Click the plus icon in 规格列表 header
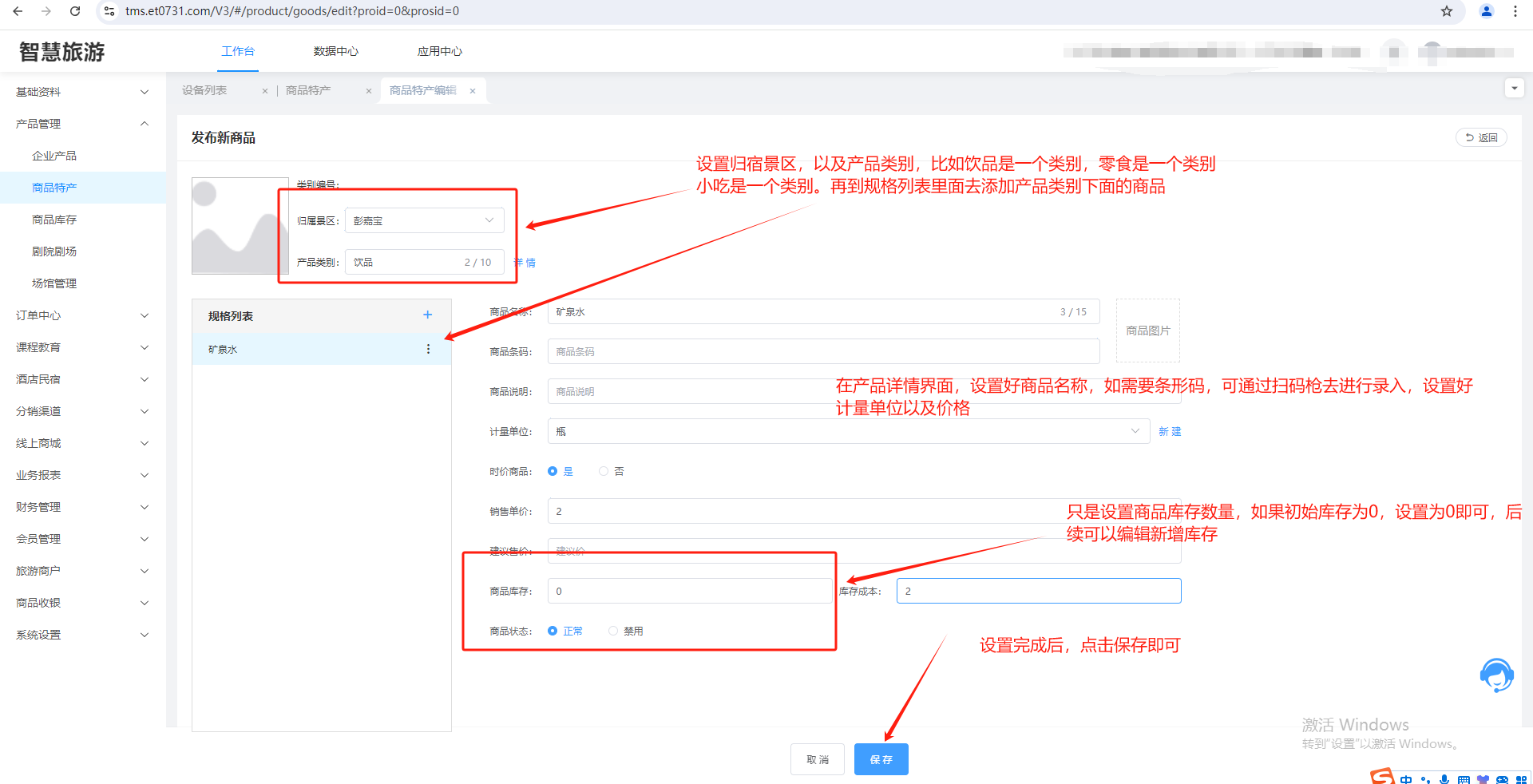1533x784 pixels. click(427, 315)
